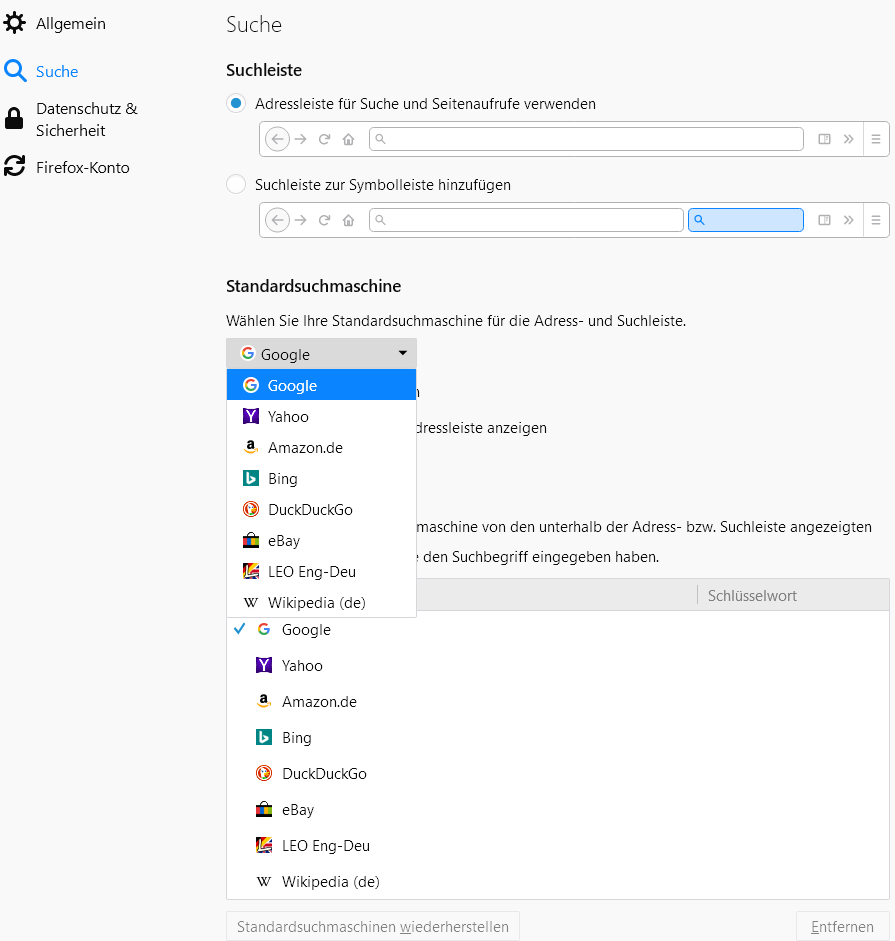Click the Schlüsselwort column header

tap(792, 595)
